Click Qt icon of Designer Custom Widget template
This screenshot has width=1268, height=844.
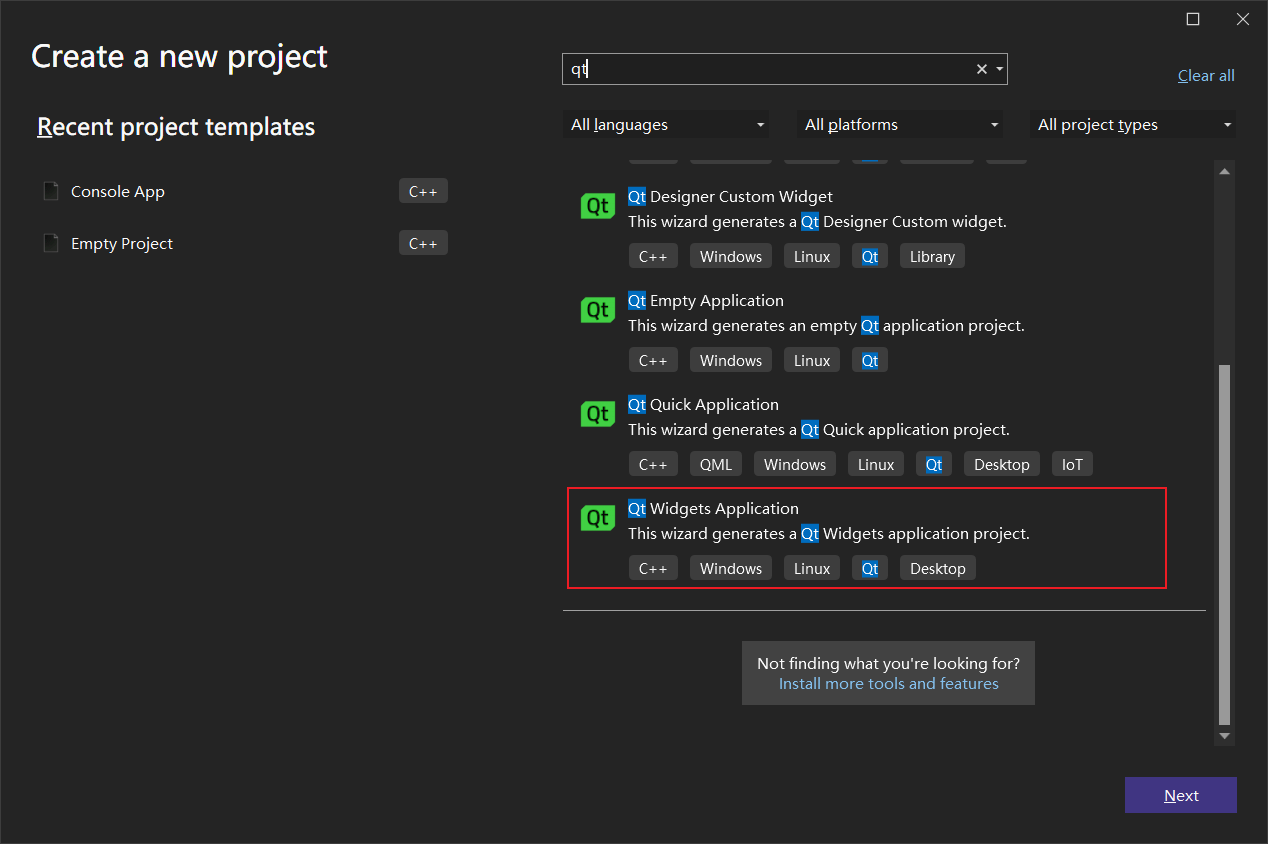pos(598,206)
